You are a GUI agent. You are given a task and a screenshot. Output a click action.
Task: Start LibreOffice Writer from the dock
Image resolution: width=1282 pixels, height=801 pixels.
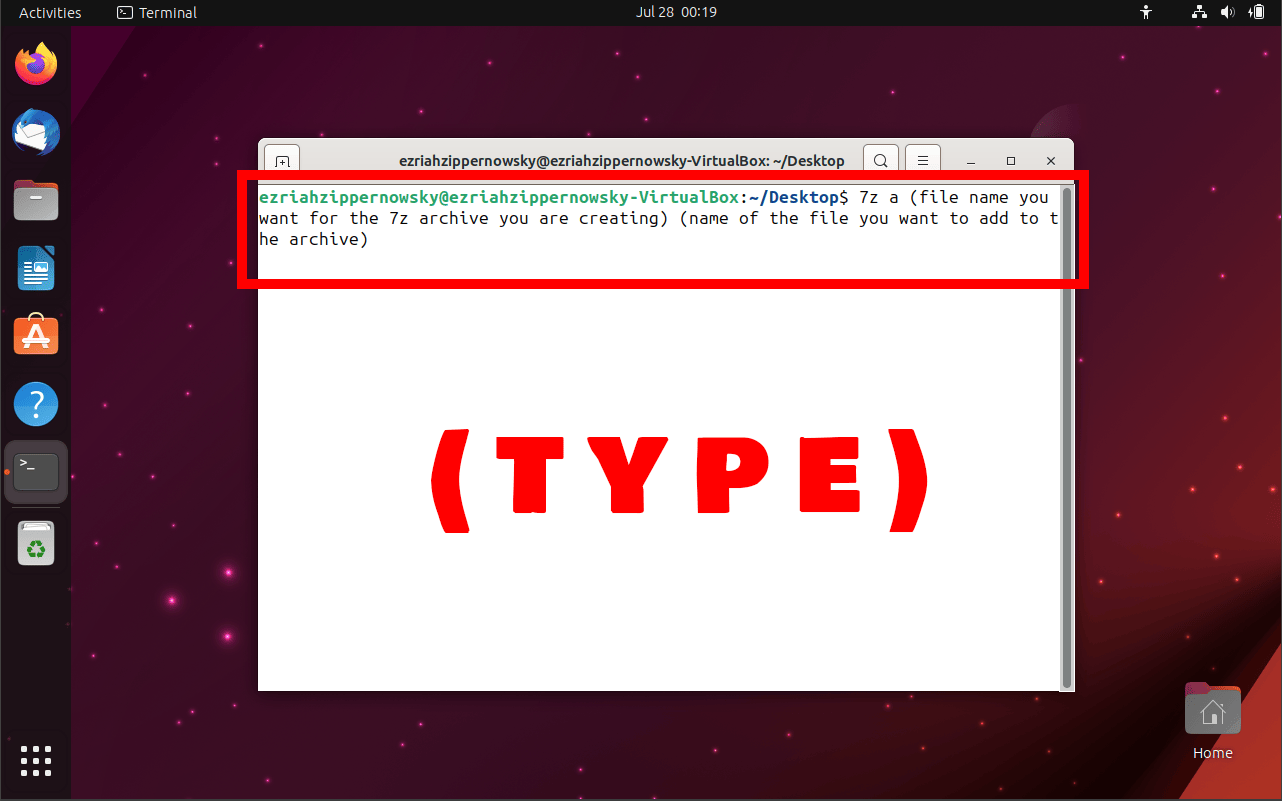[35, 268]
